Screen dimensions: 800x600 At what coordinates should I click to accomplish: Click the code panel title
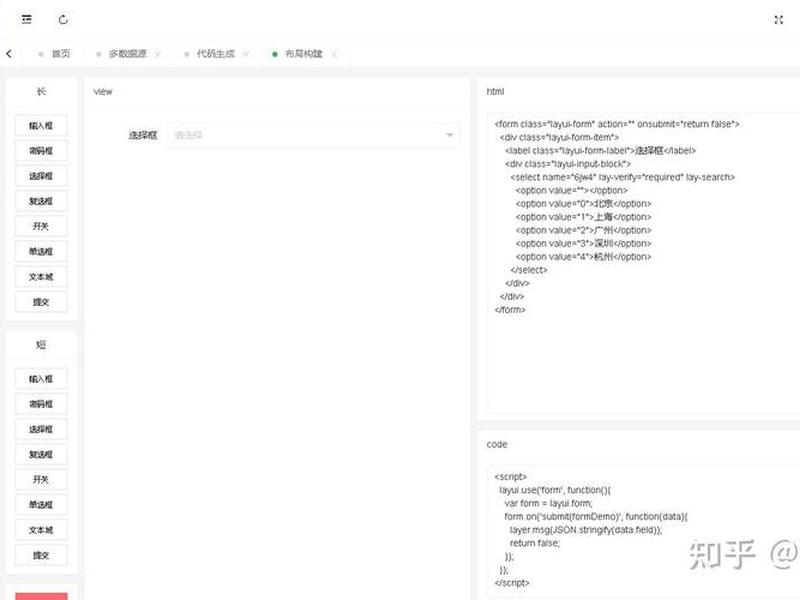pyautogui.click(x=497, y=444)
